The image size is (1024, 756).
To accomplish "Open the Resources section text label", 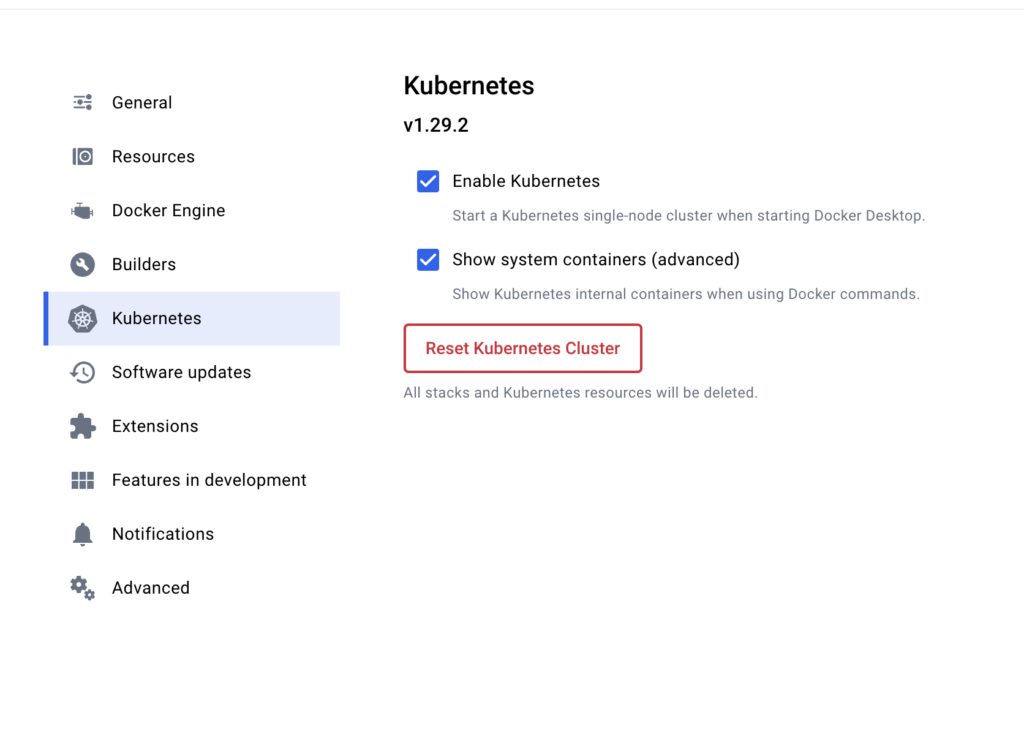I will (x=153, y=157).
